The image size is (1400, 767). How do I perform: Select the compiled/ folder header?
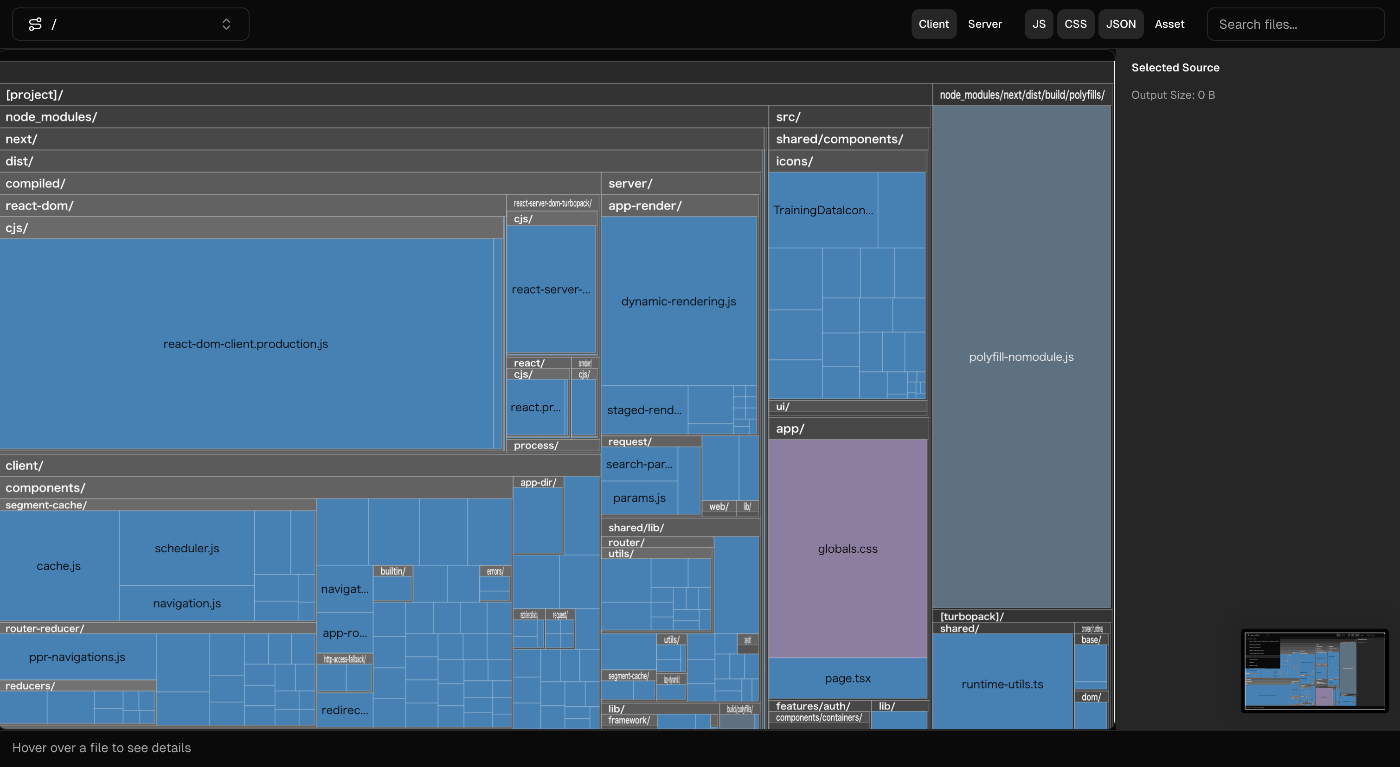click(300, 183)
